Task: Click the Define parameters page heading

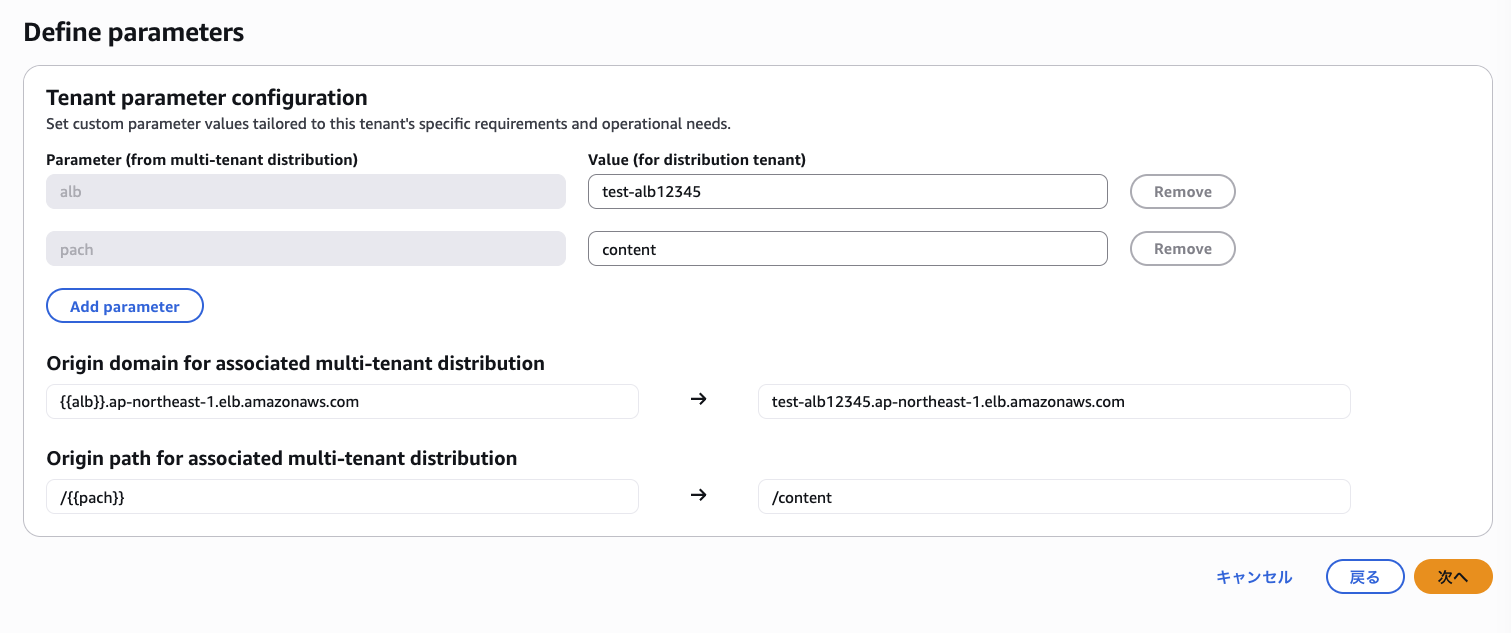Action: [x=133, y=32]
